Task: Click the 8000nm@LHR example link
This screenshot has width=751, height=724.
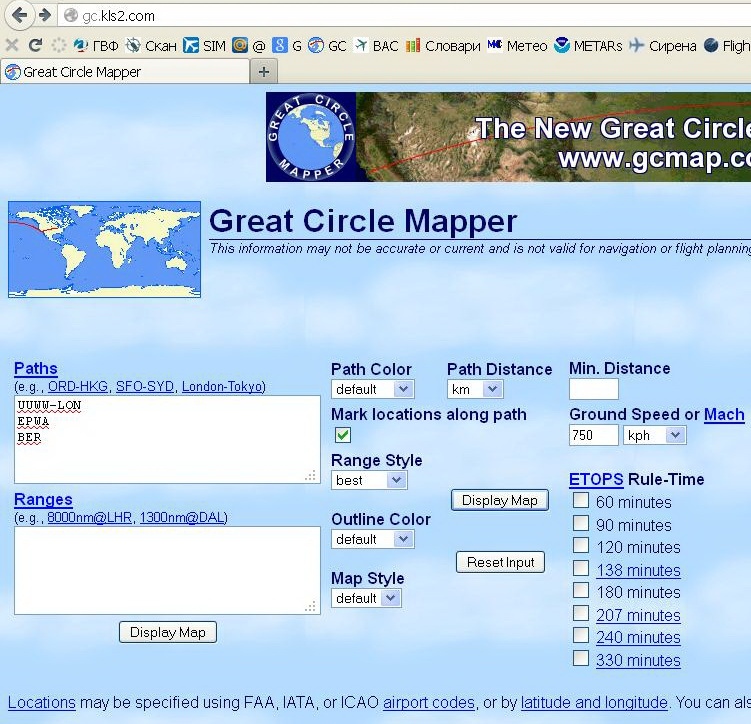Action: pos(89,518)
